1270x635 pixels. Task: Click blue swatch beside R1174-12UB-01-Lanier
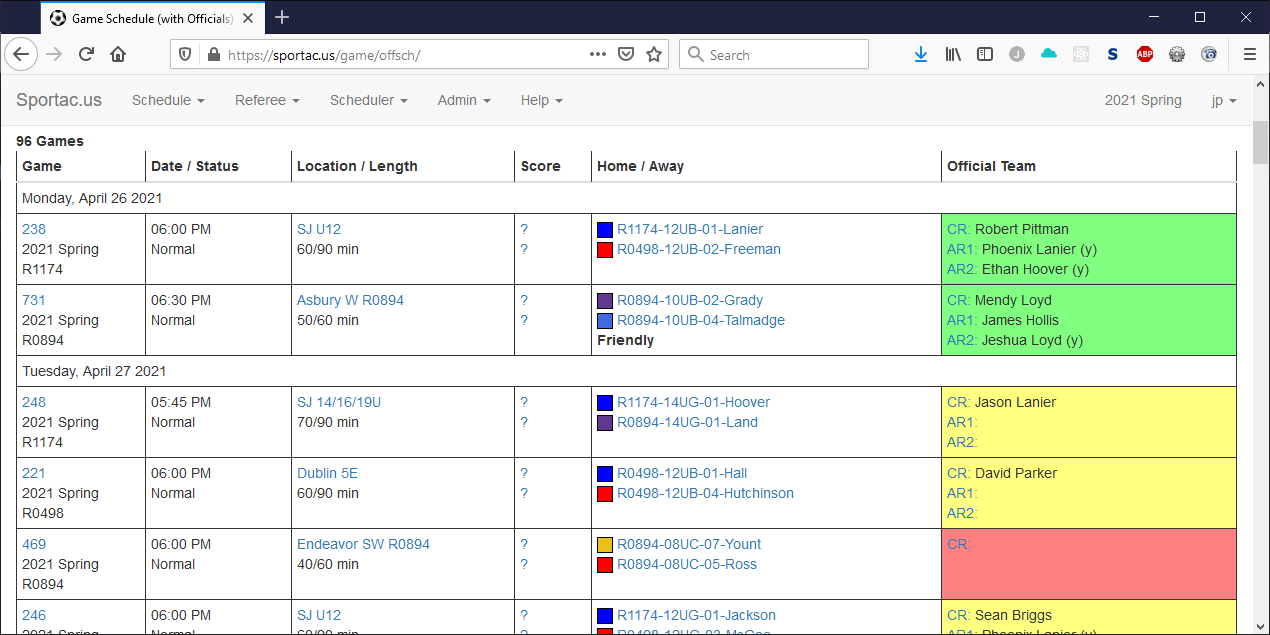tap(605, 230)
